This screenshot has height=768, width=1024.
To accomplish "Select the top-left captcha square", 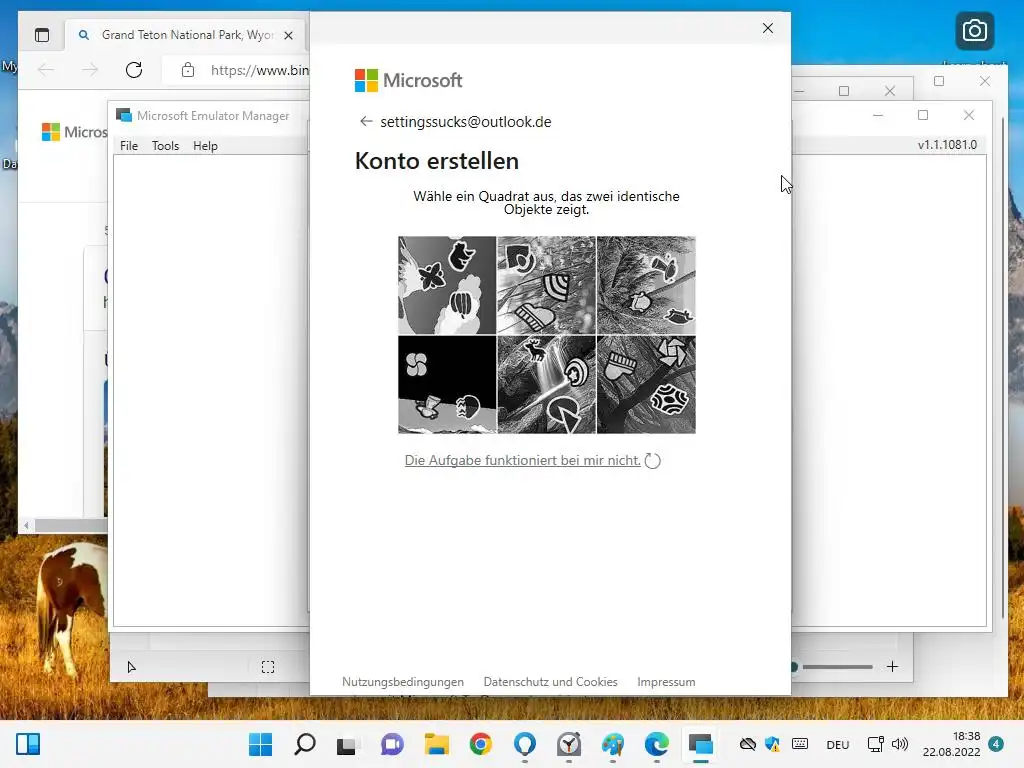I will [447, 285].
